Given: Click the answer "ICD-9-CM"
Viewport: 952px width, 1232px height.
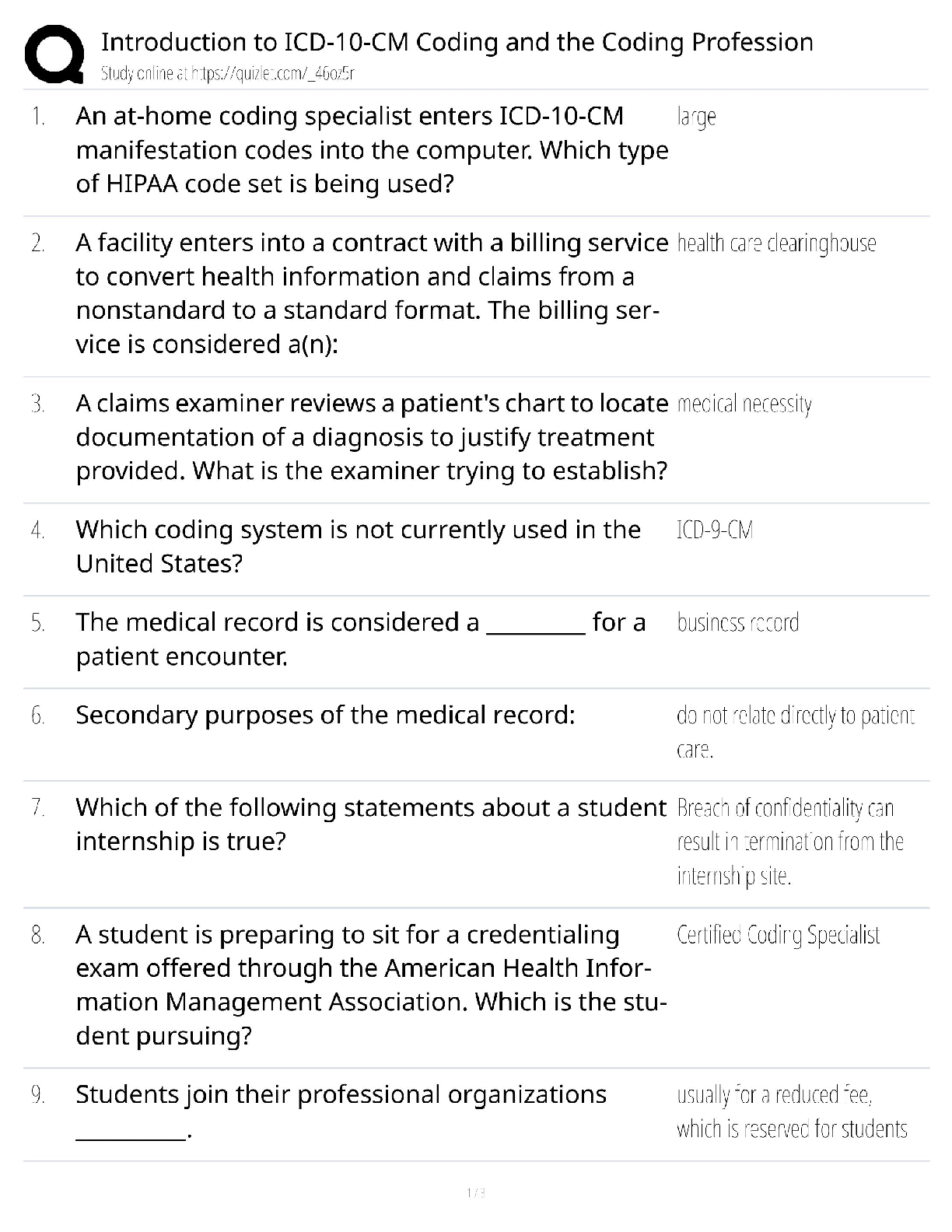Looking at the screenshot, I should pos(715,530).
